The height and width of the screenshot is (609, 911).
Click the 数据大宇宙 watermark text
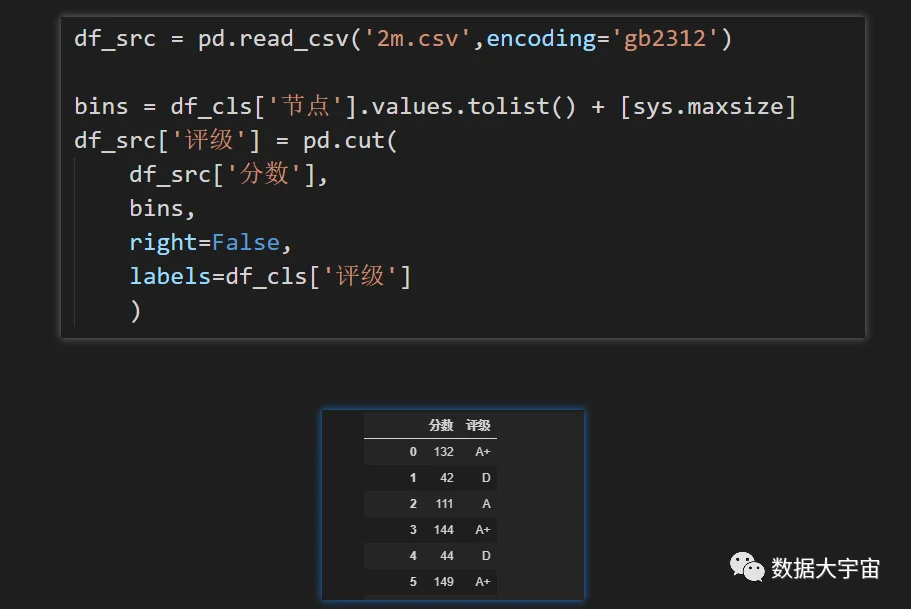point(826,568)
